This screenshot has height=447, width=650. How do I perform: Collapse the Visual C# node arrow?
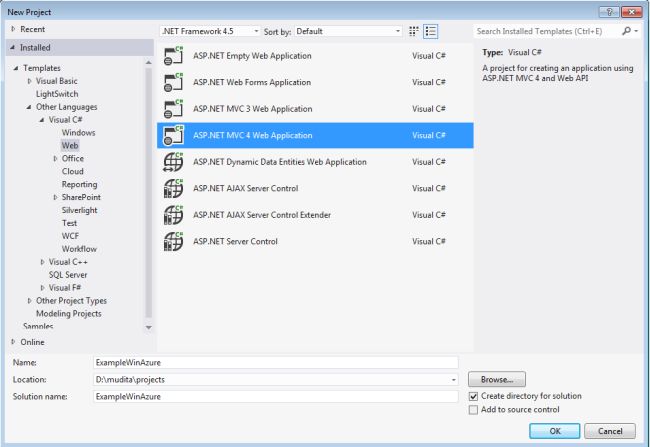(x=42, y=120)
